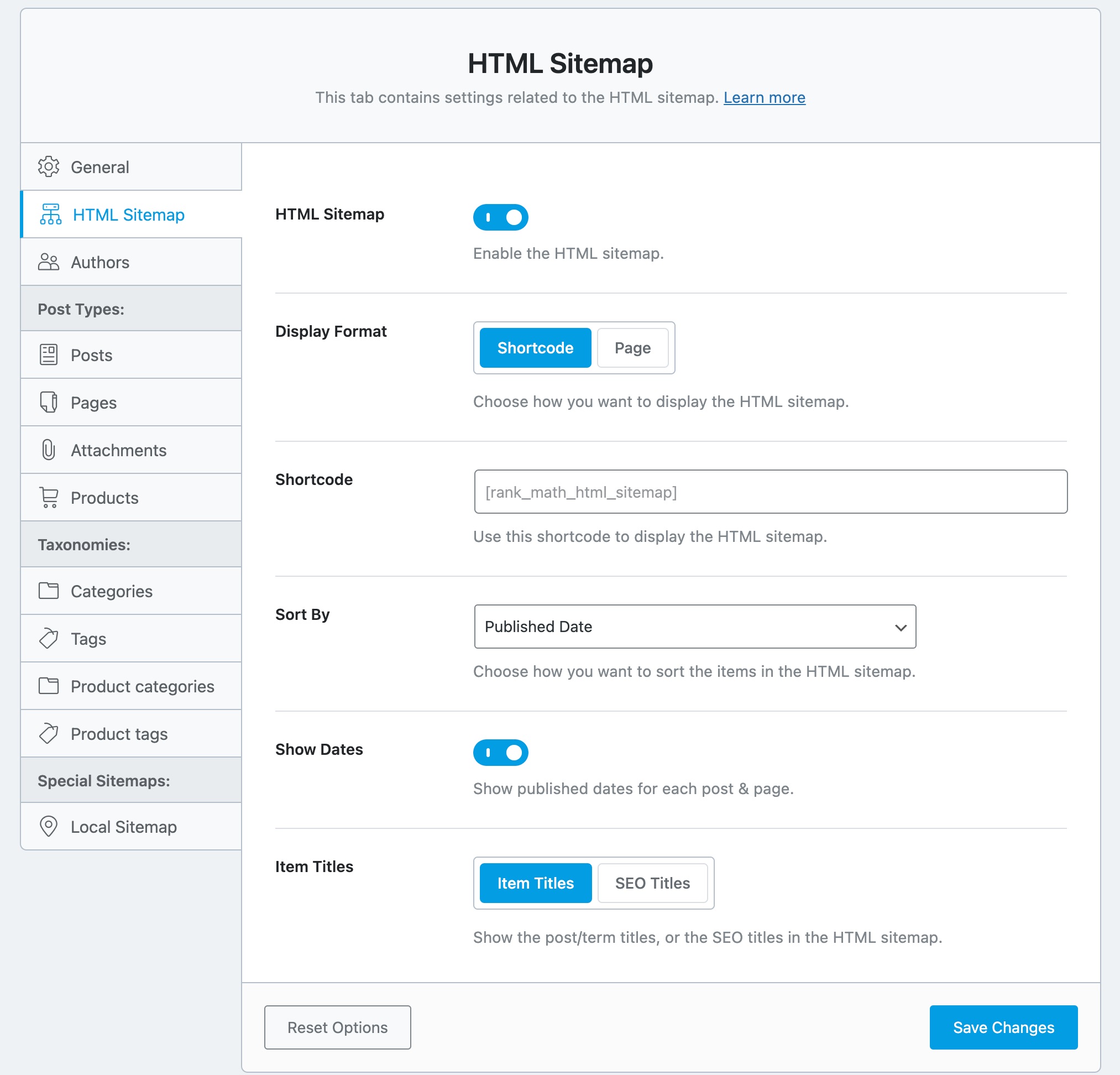Click the HTML Sitemap sidebar icon

coord(49,214)
